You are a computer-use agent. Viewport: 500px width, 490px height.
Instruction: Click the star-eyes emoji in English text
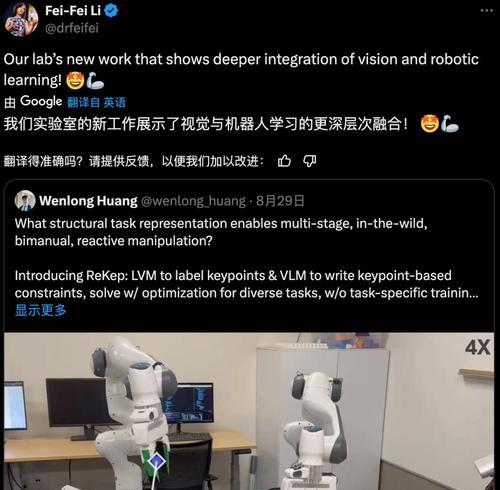click(x=75, y=81)
